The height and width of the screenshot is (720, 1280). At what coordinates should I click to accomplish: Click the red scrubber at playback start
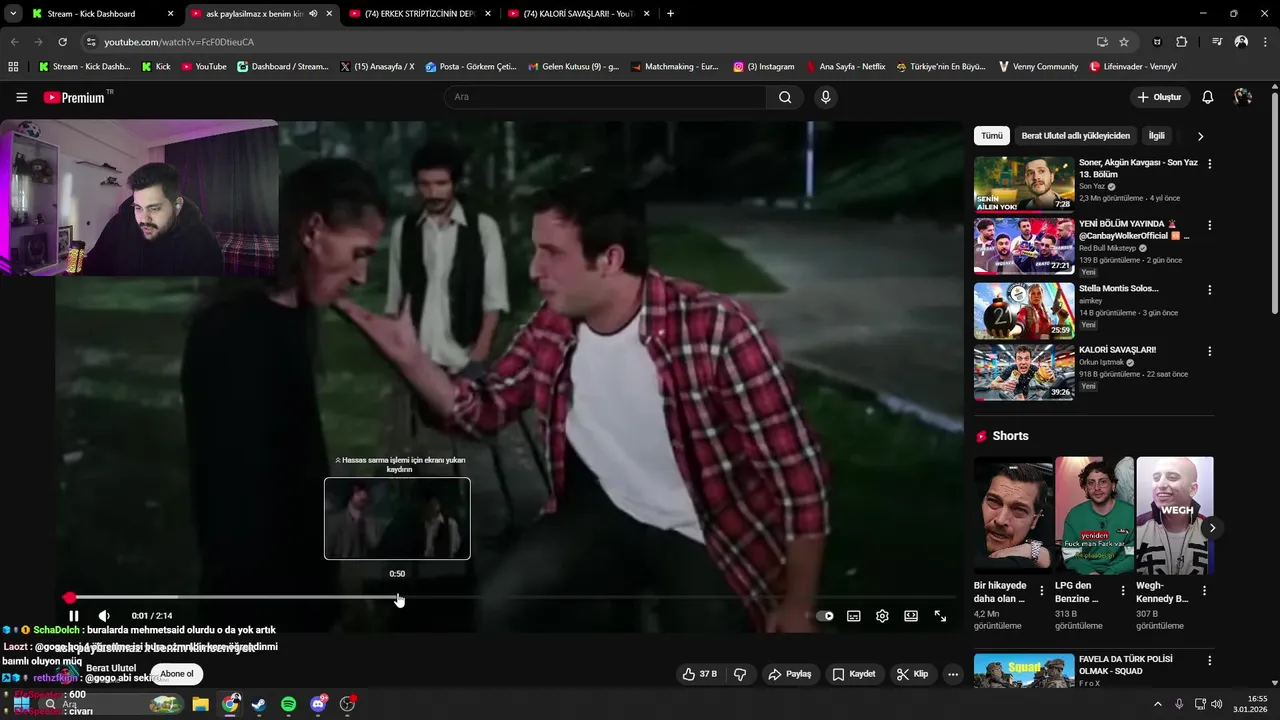point(70,598)
